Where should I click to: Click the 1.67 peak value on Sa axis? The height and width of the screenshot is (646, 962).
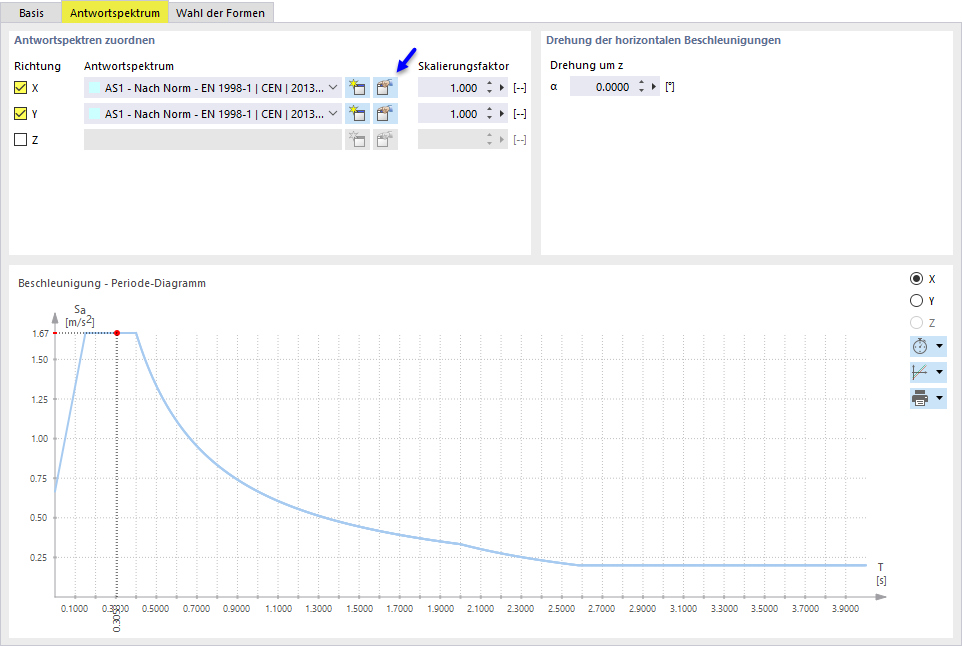click(x=40, y=334)
